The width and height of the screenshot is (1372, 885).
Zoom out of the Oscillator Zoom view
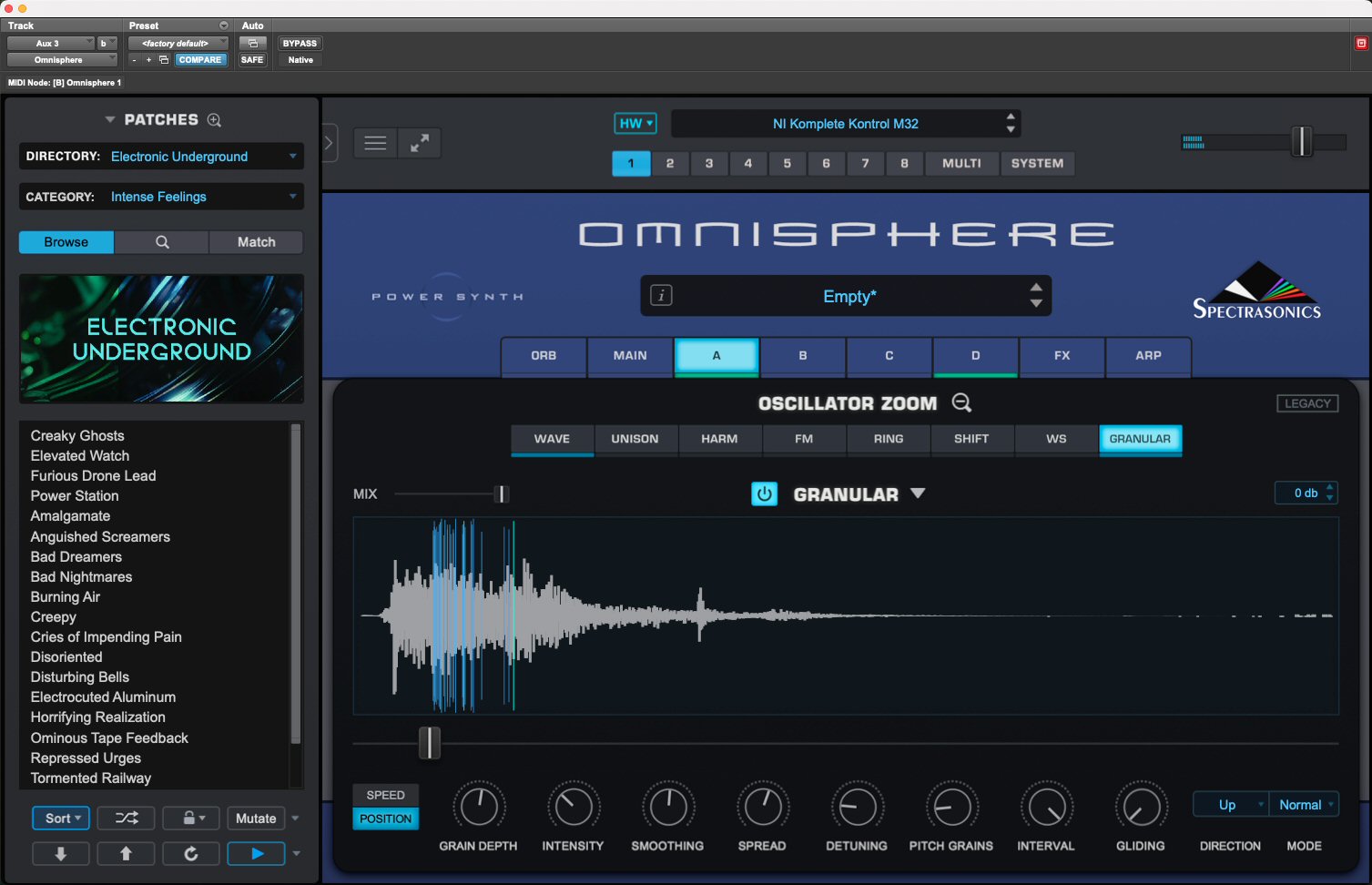(961, 403)
